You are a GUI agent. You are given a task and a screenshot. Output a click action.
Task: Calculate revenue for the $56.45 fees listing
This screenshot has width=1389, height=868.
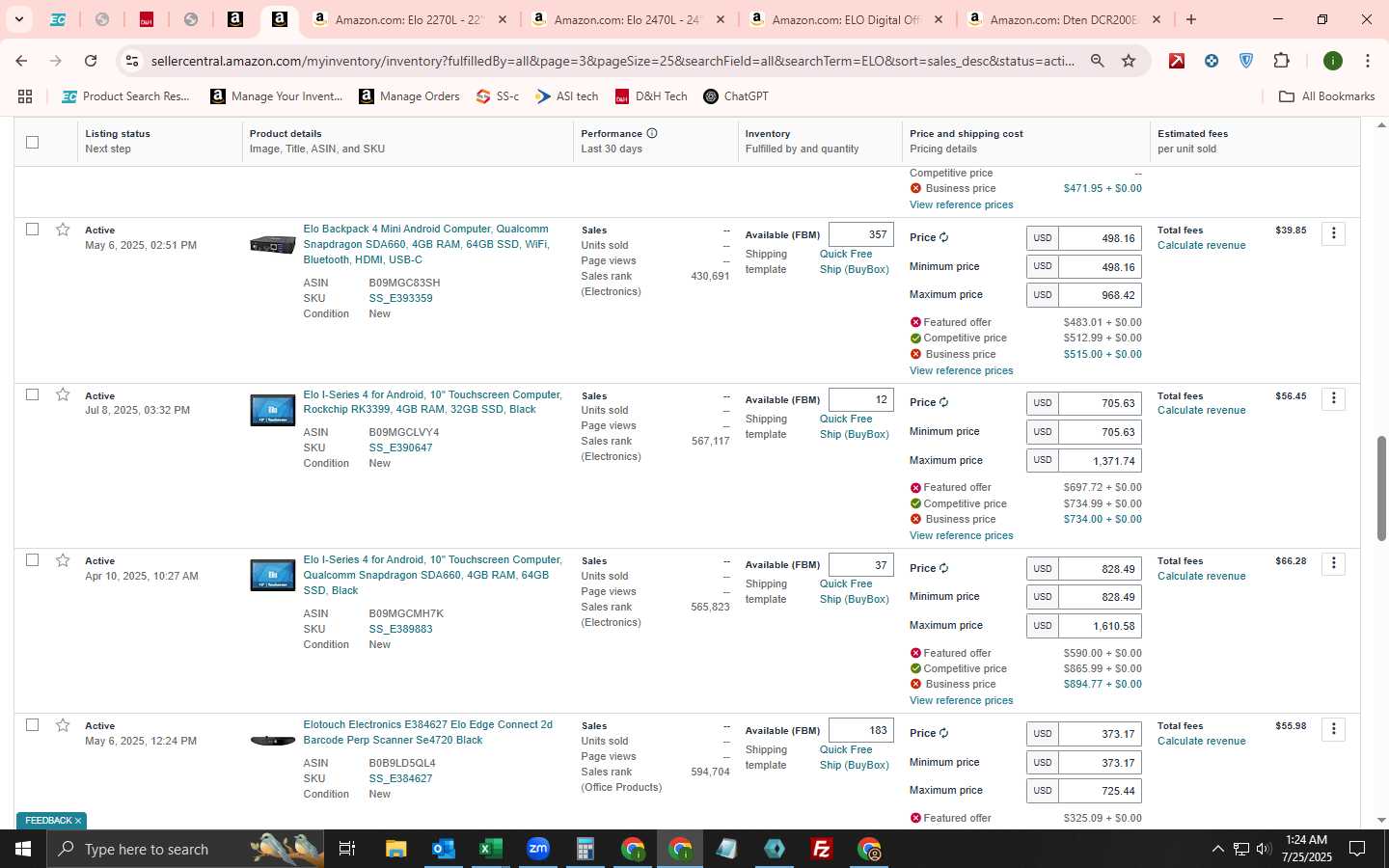tap(1201, 411)
